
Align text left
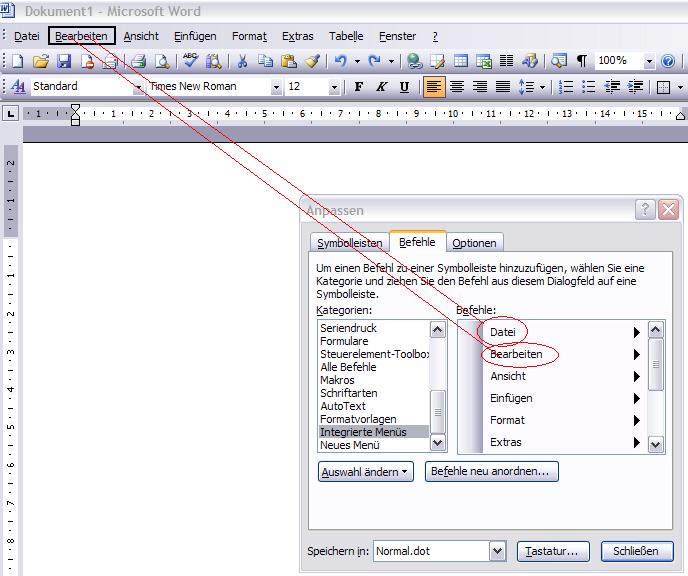pos(434,86)
